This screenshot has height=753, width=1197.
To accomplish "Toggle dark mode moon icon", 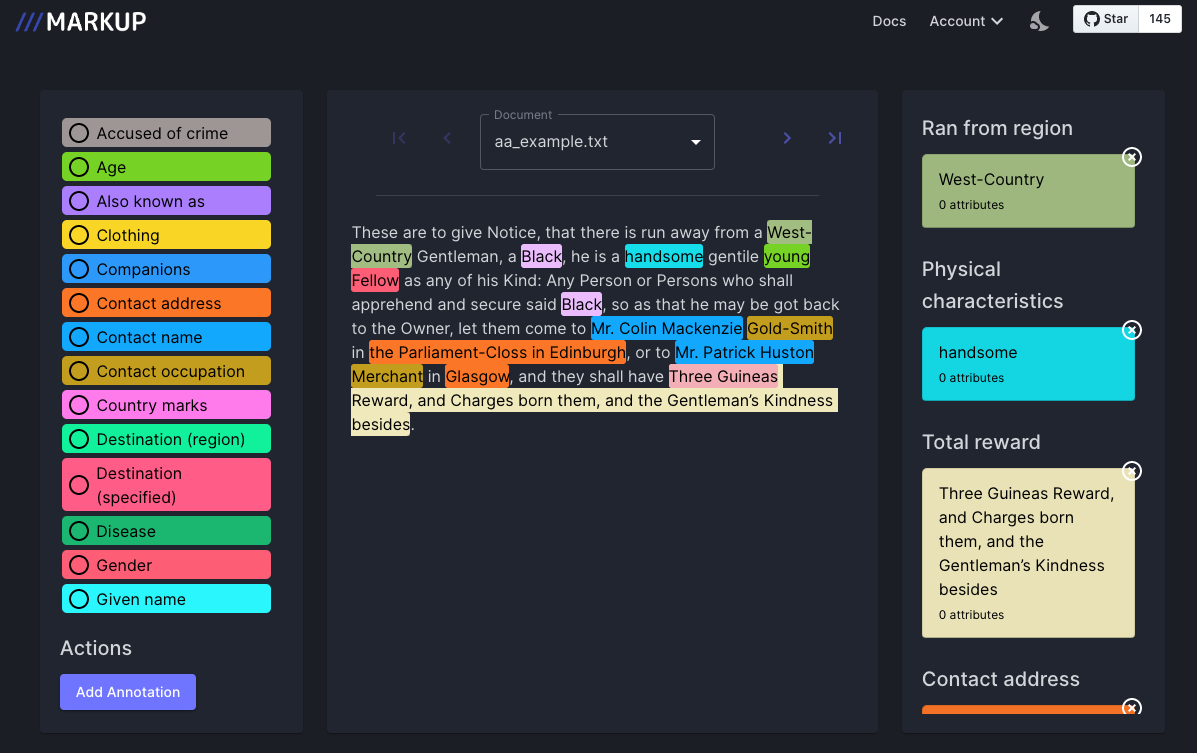I will [x=1039, y=21].
